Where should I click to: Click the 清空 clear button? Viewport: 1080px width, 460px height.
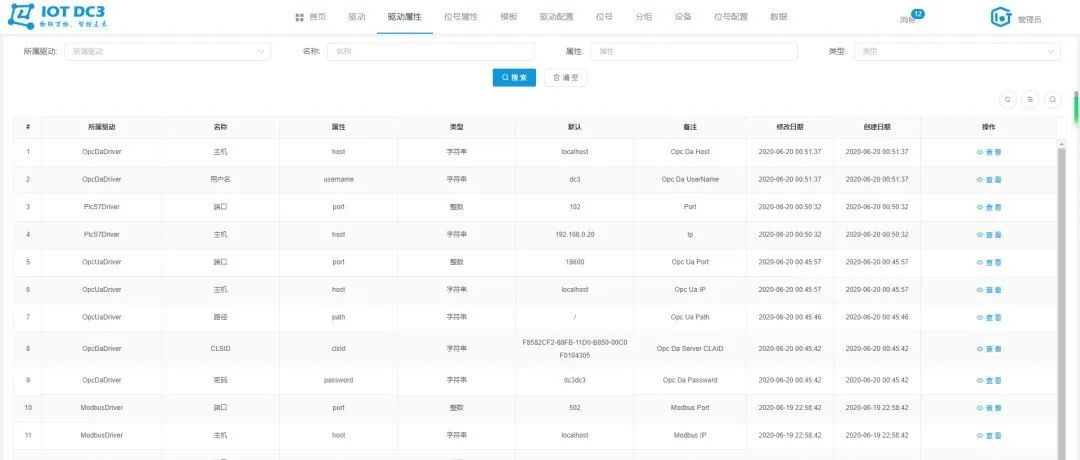(565, 78)
